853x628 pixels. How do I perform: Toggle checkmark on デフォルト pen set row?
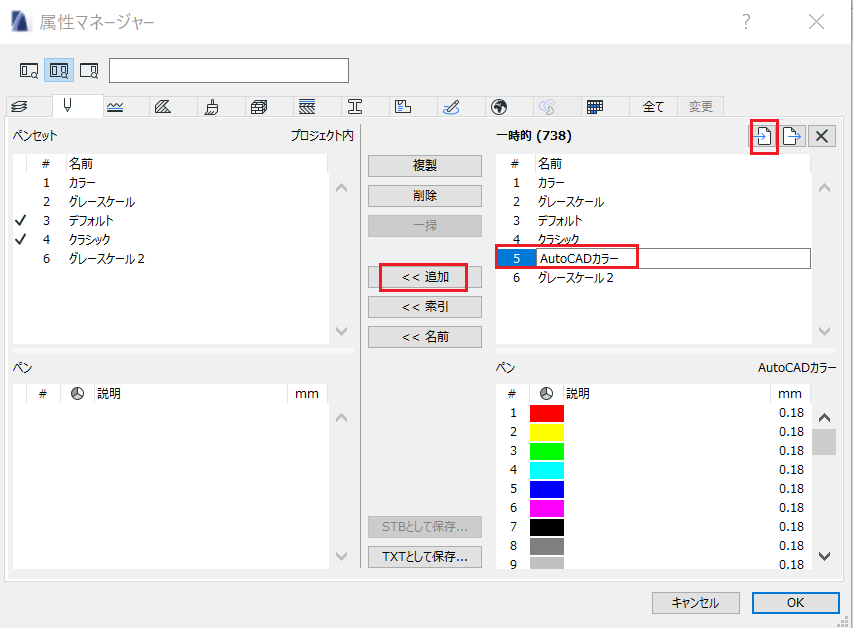[x=20, y=220]
